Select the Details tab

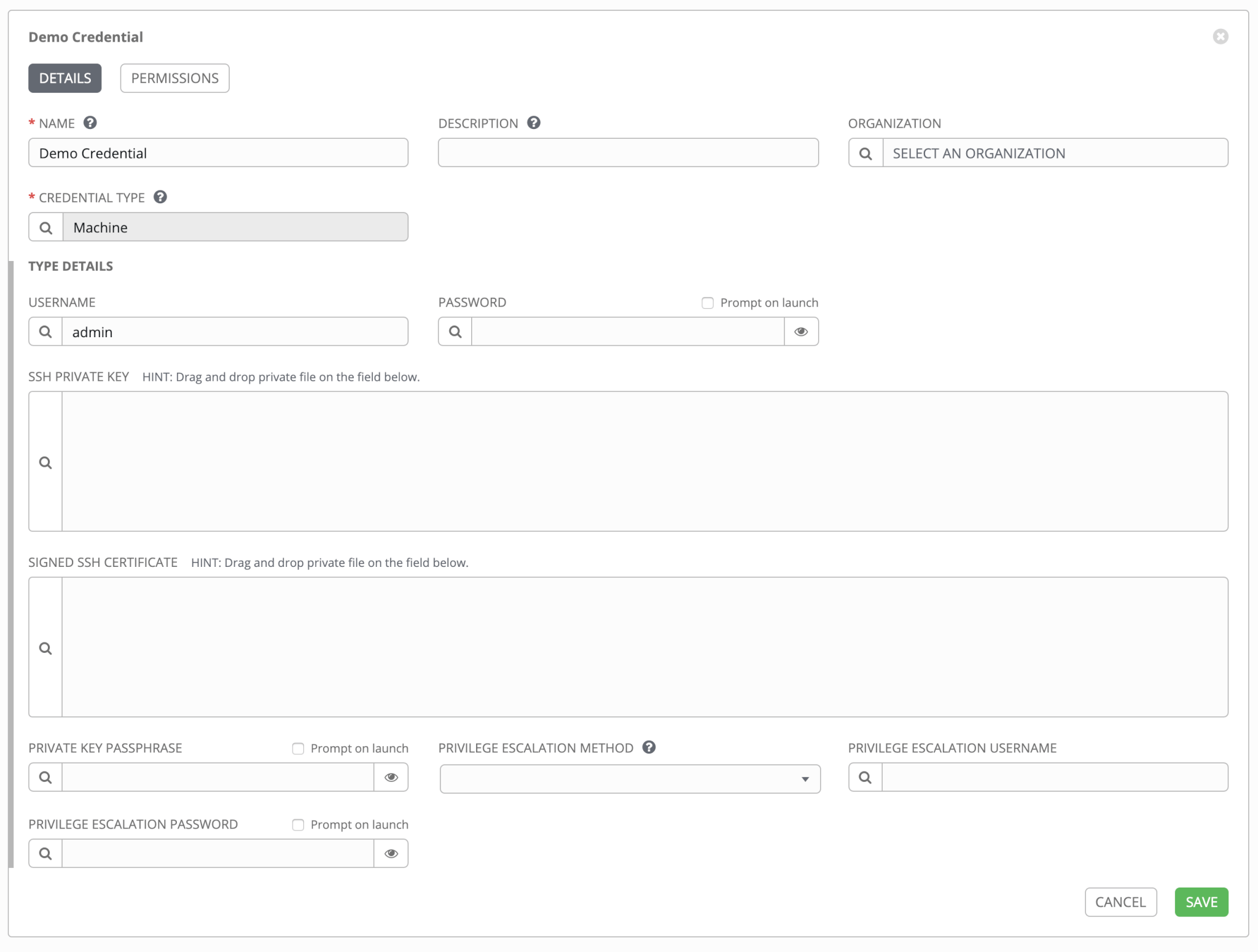[65, 78]
